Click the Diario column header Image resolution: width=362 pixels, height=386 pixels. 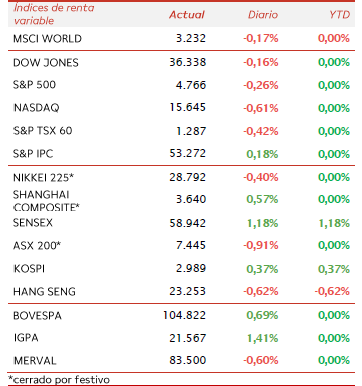(x=263, y=15)
